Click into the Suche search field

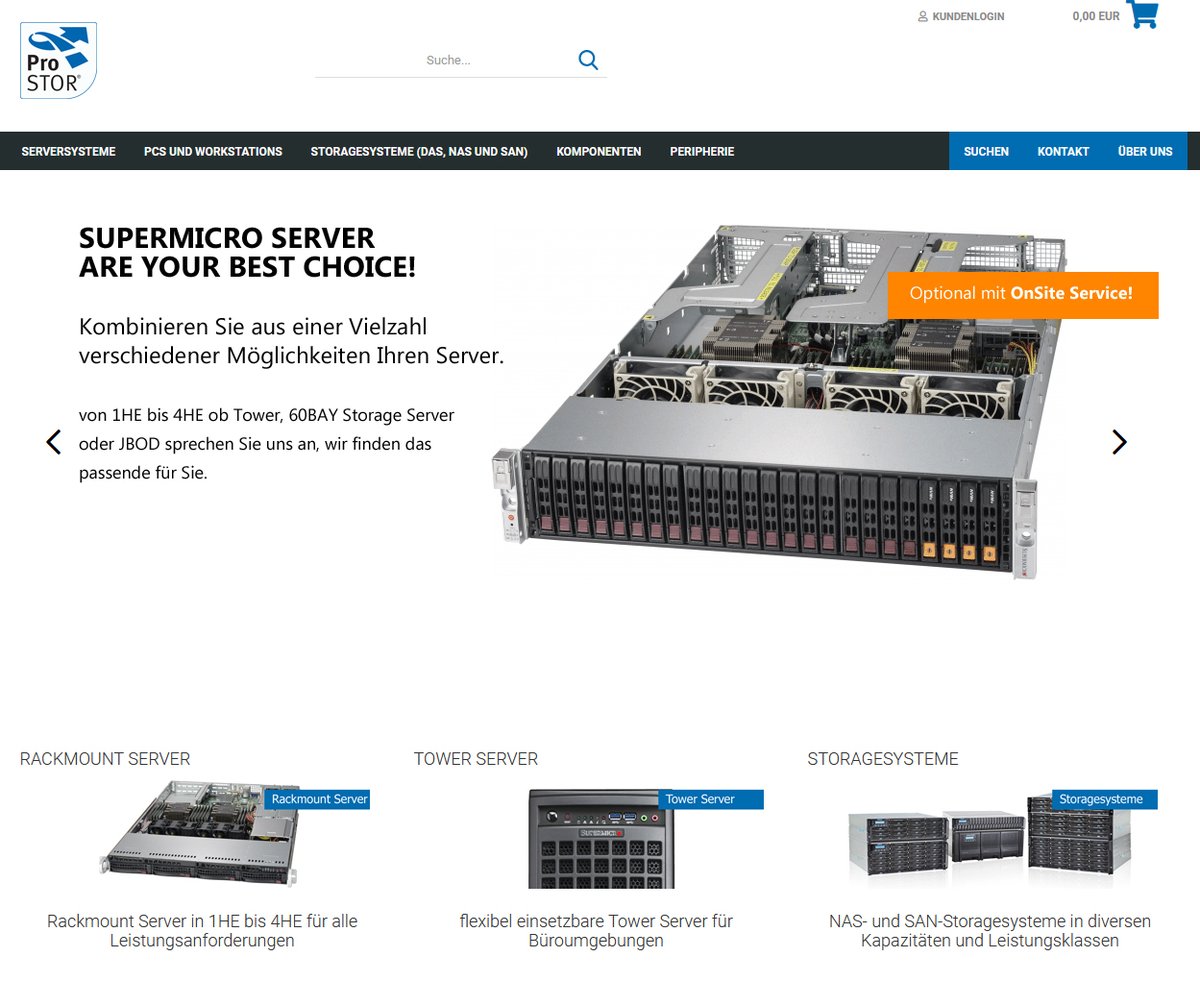450,59
